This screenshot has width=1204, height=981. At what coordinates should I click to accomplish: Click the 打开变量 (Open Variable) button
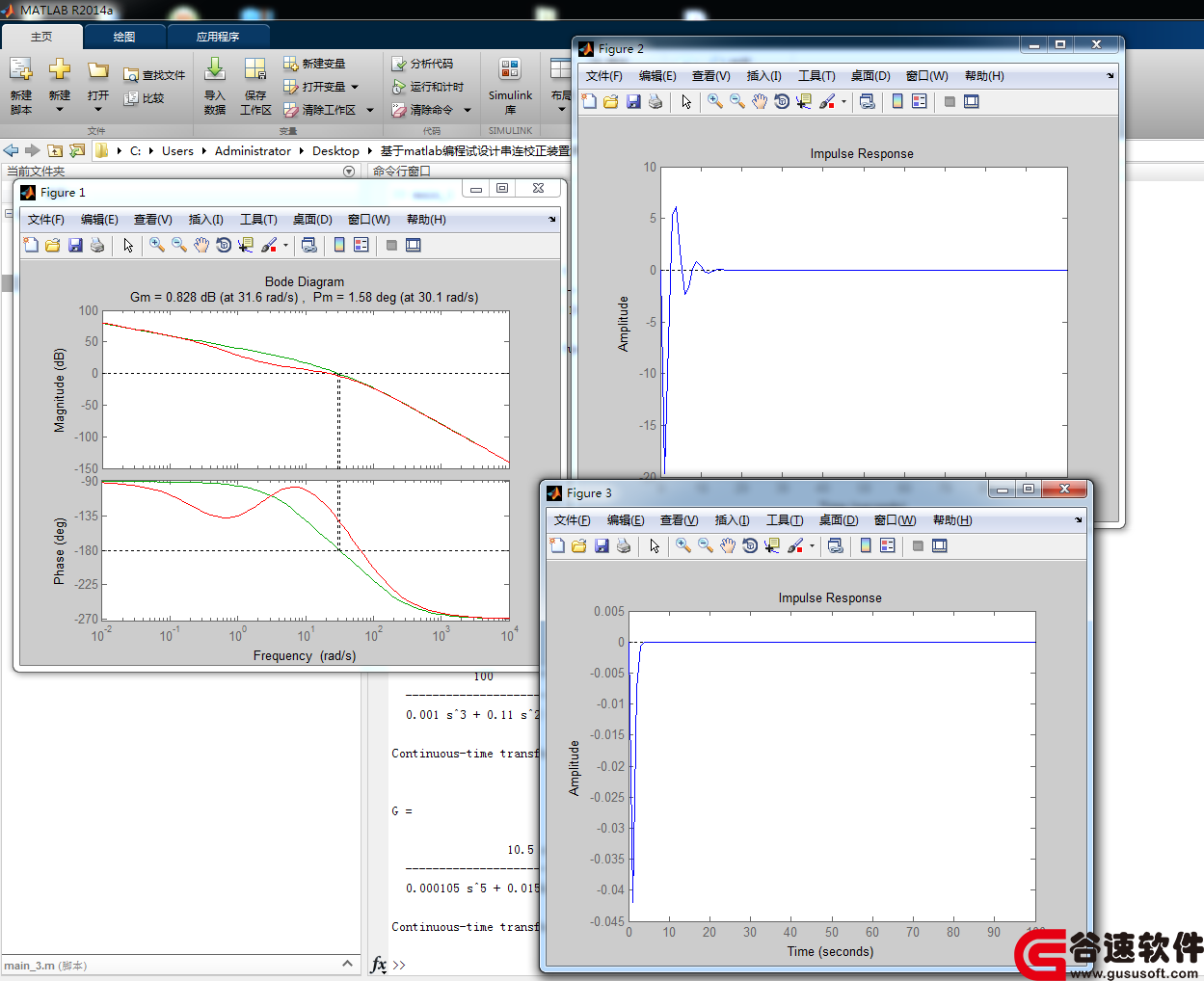(x=314, y=87)
